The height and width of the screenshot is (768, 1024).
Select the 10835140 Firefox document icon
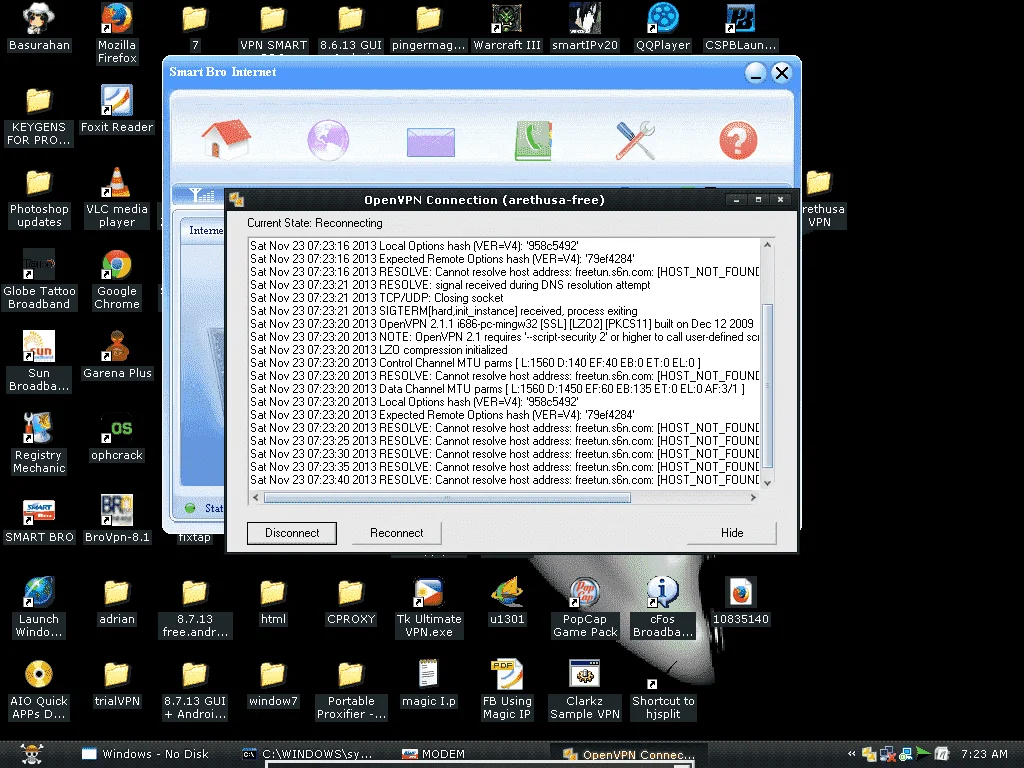tap(741, 601)
